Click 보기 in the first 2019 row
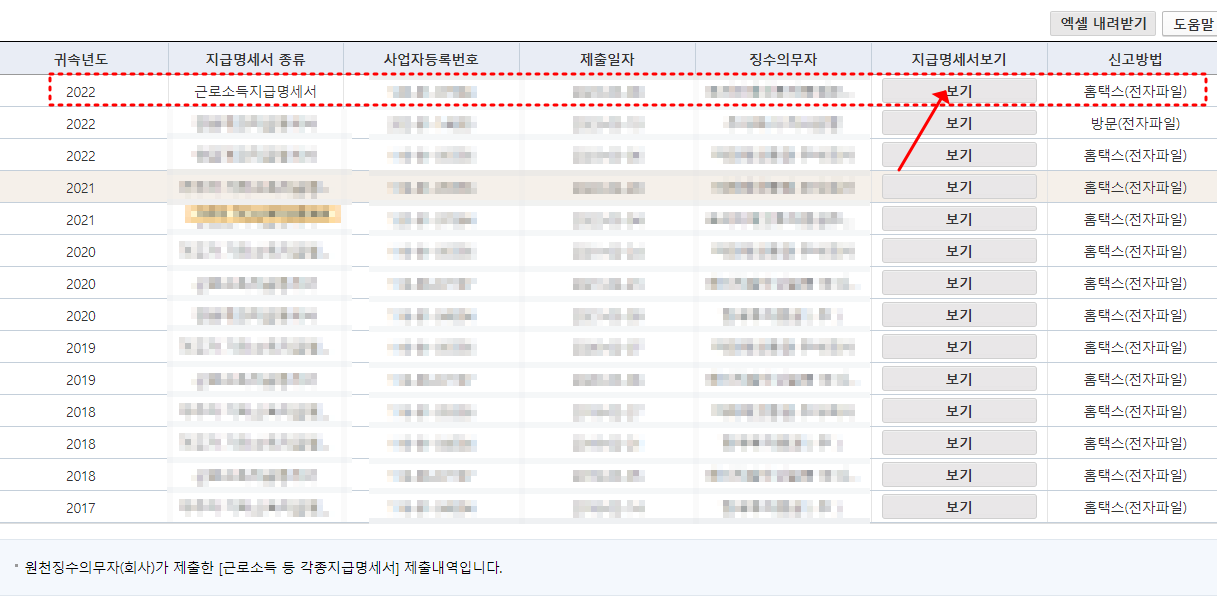The height and width of the screenshot is (597, 1217). coord(958,346)
